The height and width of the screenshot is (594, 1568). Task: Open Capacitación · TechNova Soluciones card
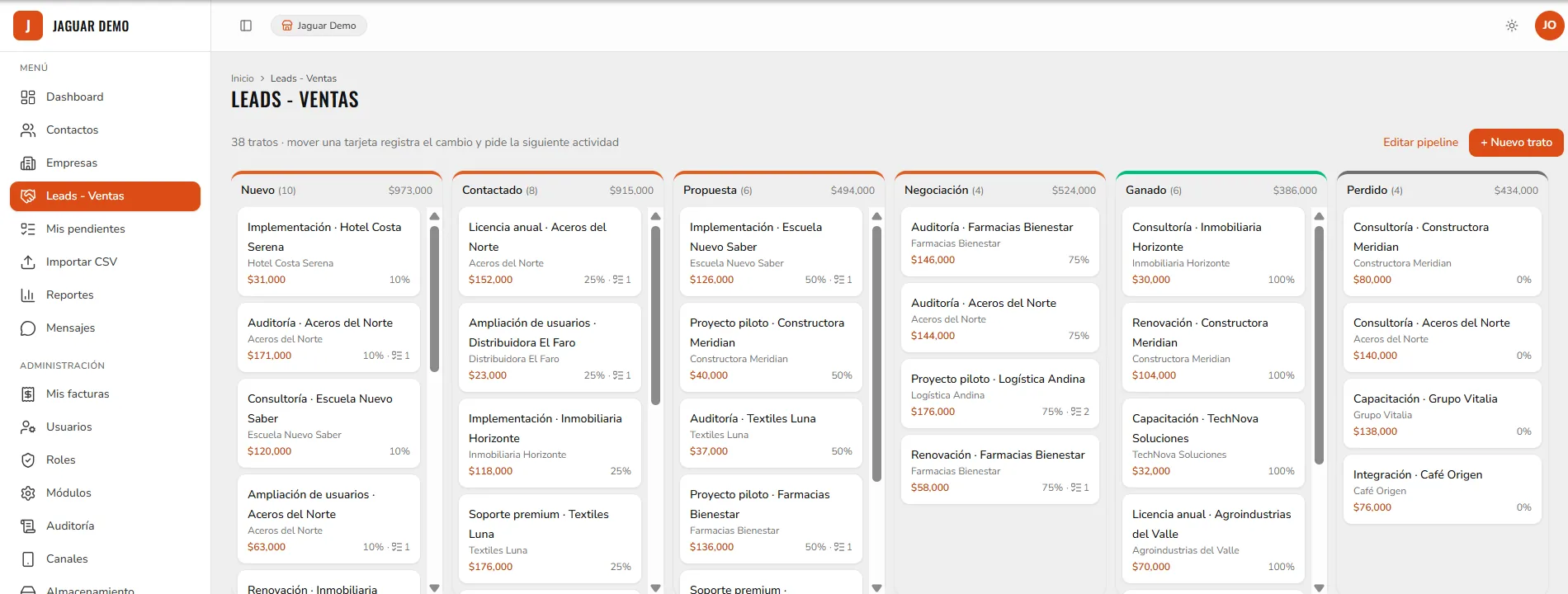click(x=1213, y=443)
